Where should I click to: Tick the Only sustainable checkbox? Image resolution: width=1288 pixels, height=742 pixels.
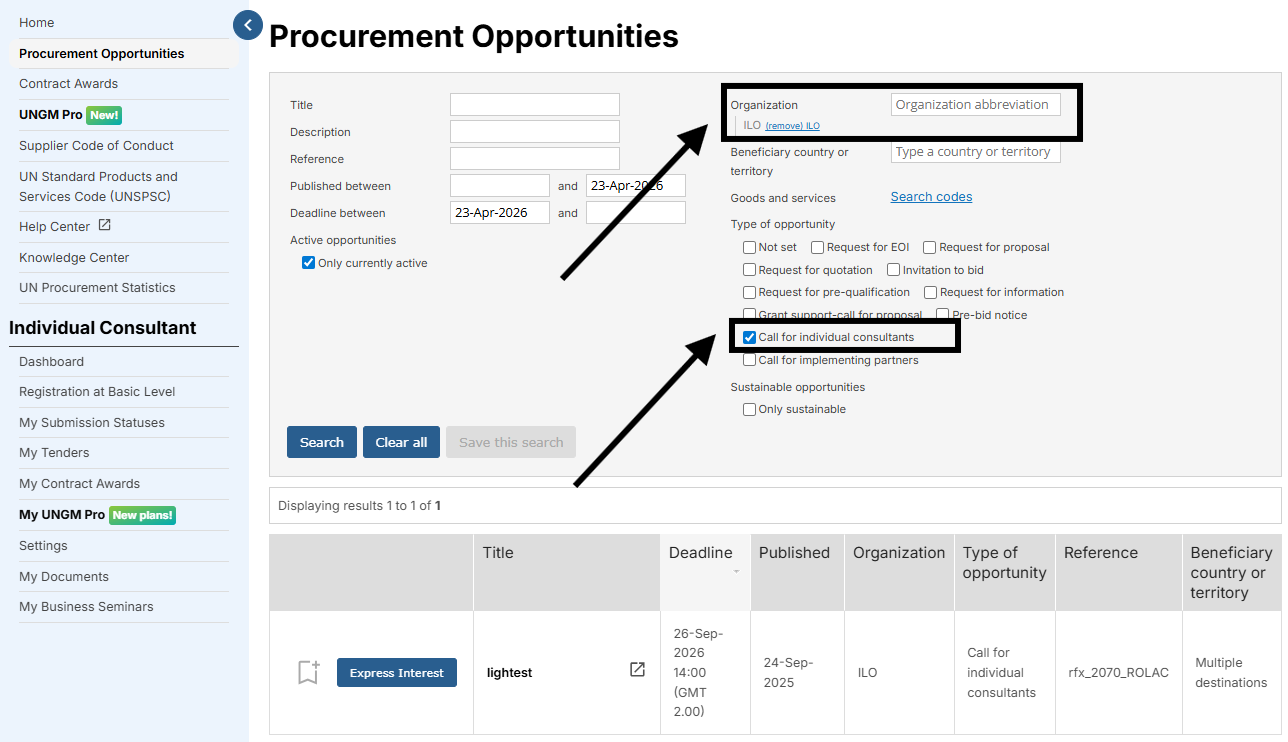click(x=749, y=409)
